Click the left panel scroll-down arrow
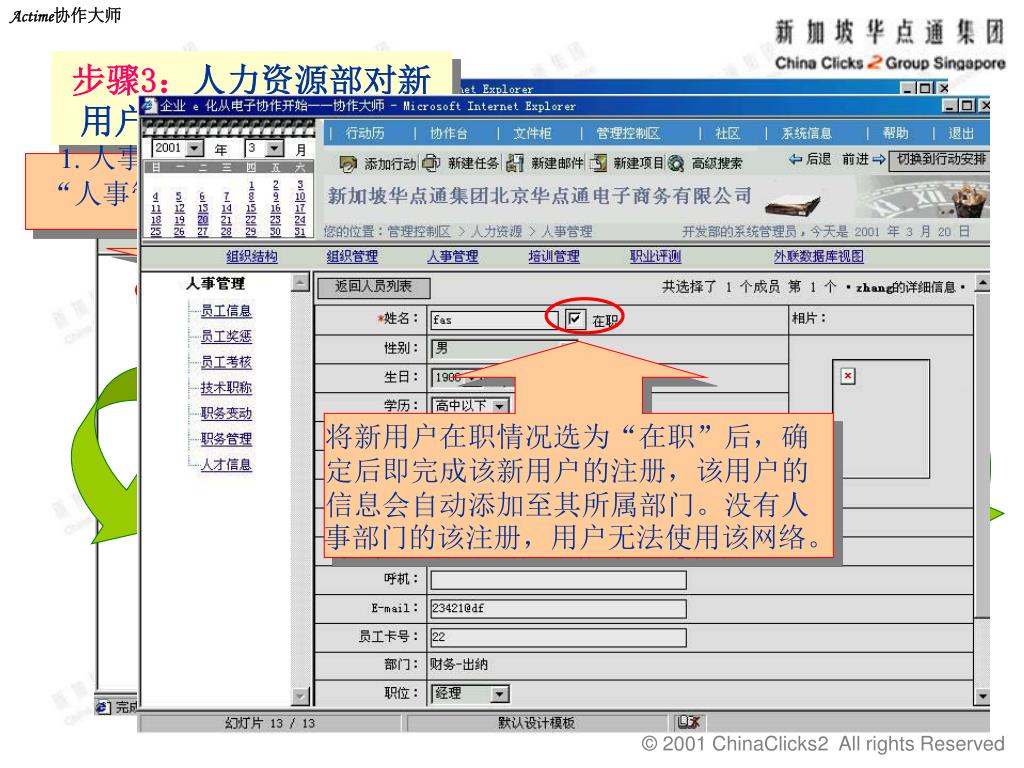 (300, 696)
